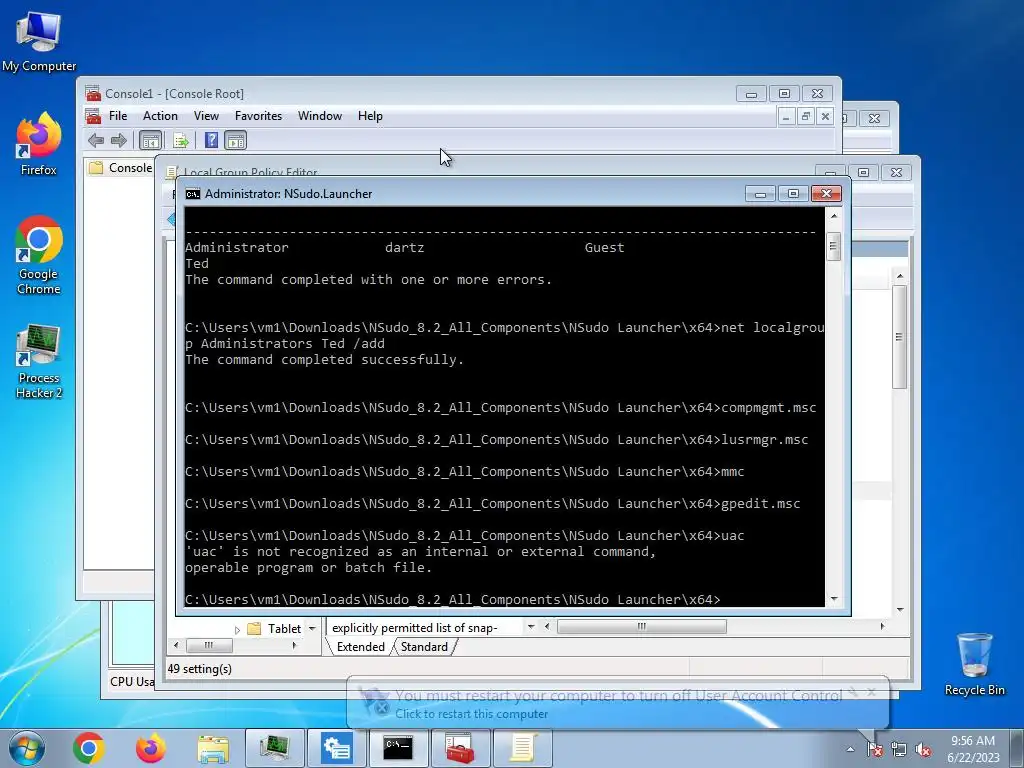The image size is (1024, 768).
Task: Click the cmd icon in NSudo.Launcher title bar
Action: (x=193, y=194)
